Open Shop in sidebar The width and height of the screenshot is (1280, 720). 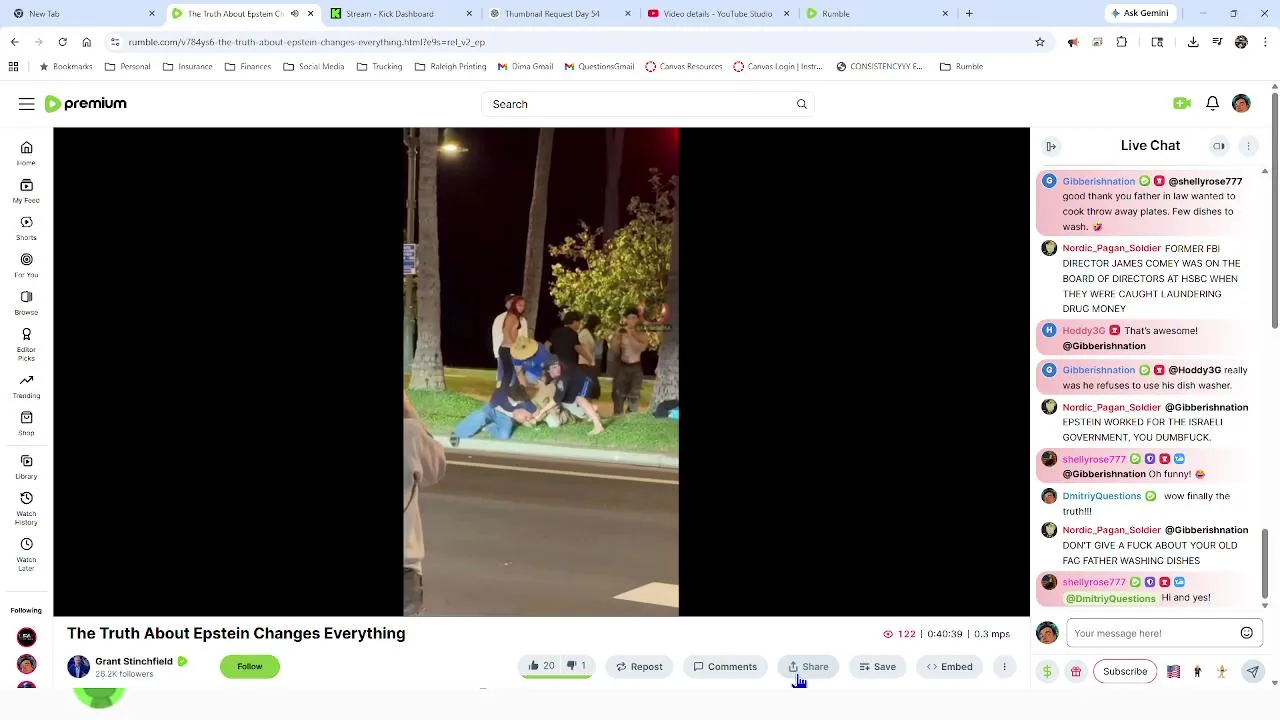point(26,423)
